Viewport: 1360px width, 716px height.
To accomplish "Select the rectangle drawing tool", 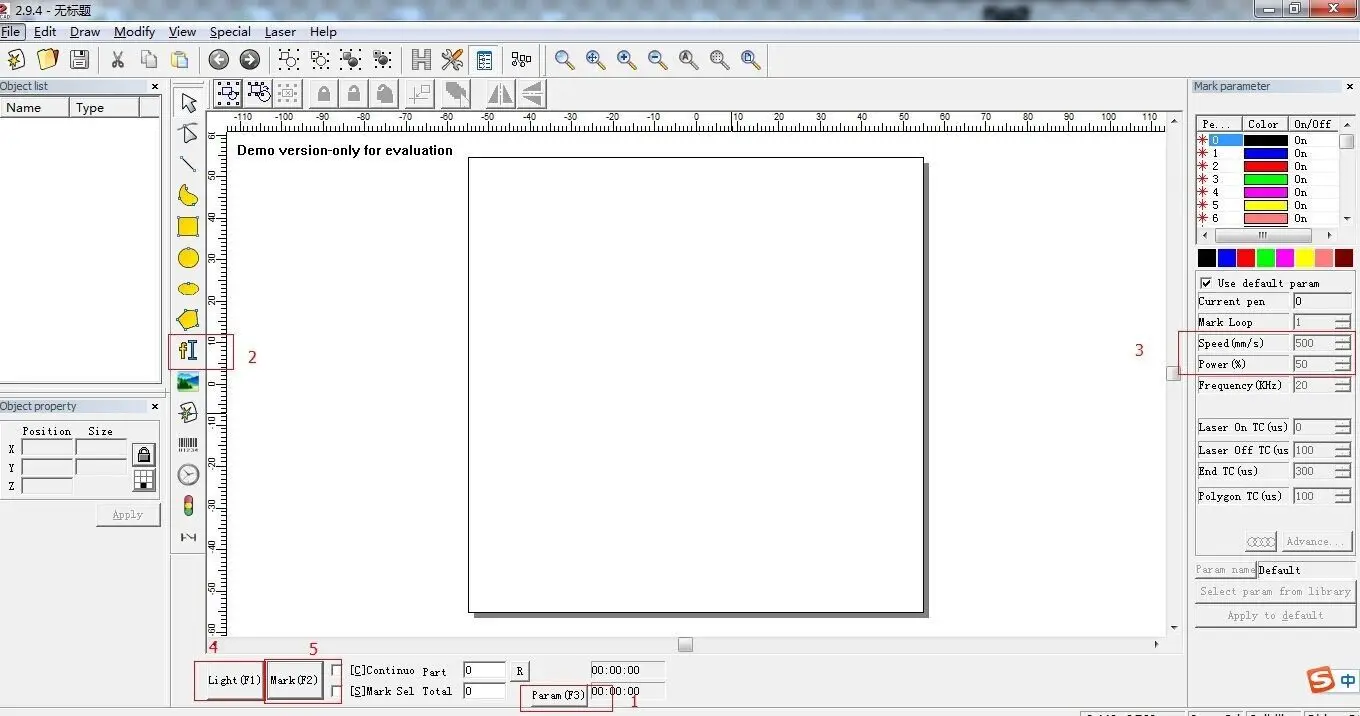I will point(188,226).
